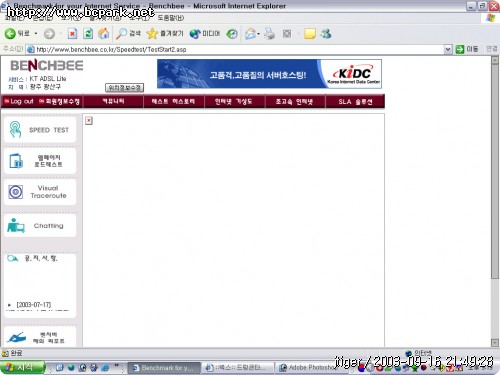Click the Mail envelope icon
Image resolution: width=500 pixels, height=375 pixels.
coord(250,34)
